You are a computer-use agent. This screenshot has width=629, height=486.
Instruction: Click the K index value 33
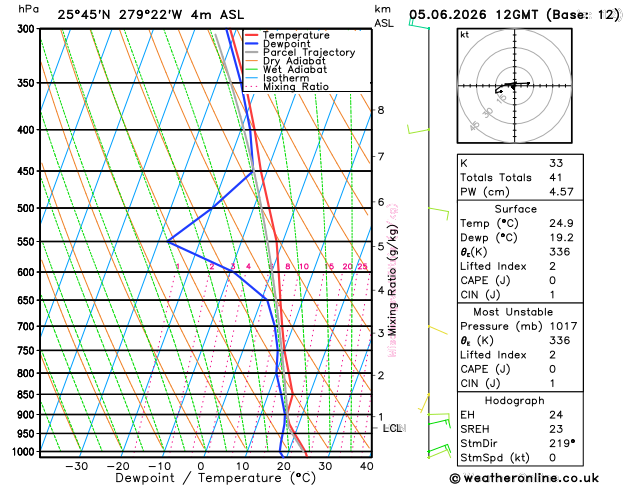coord(556,163)
